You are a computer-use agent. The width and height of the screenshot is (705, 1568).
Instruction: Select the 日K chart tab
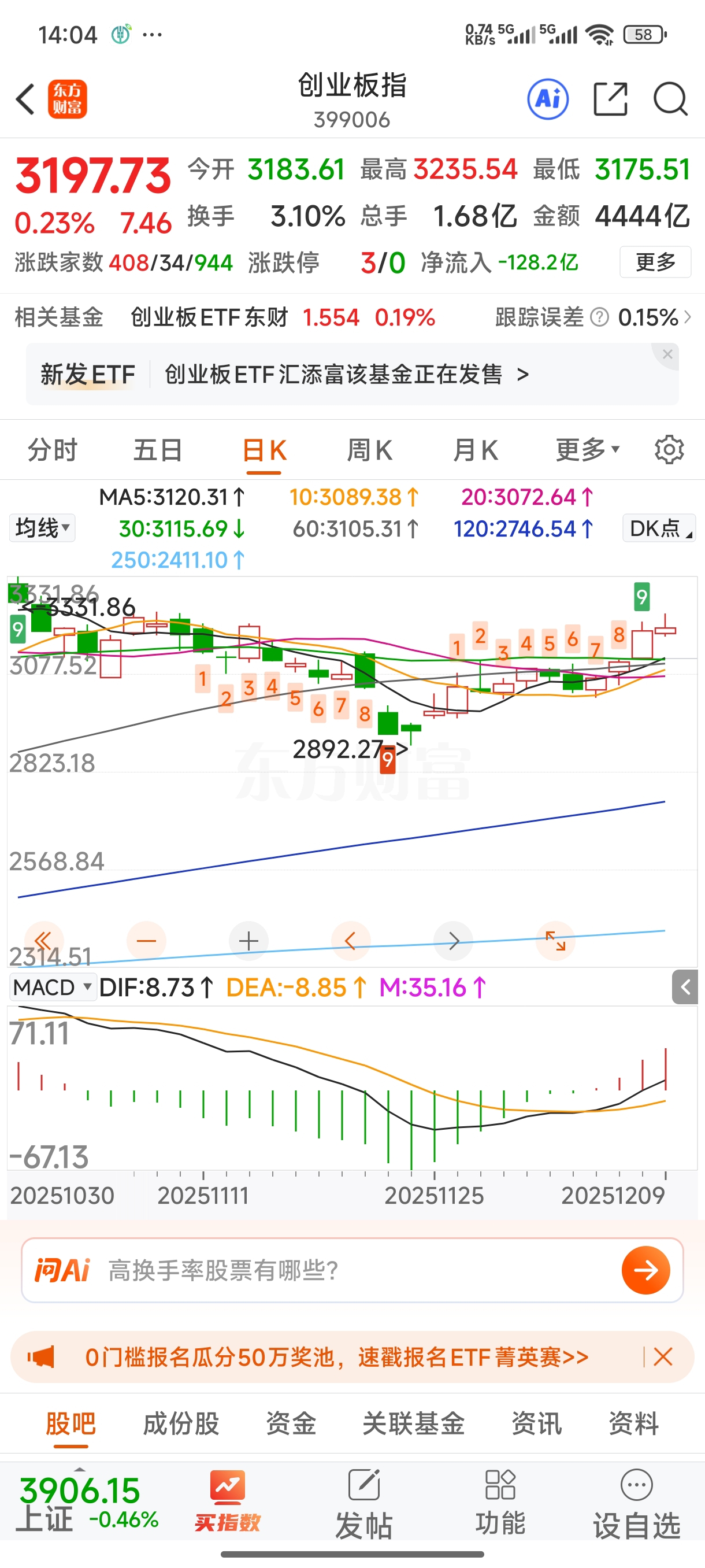(x=264, y=450)
